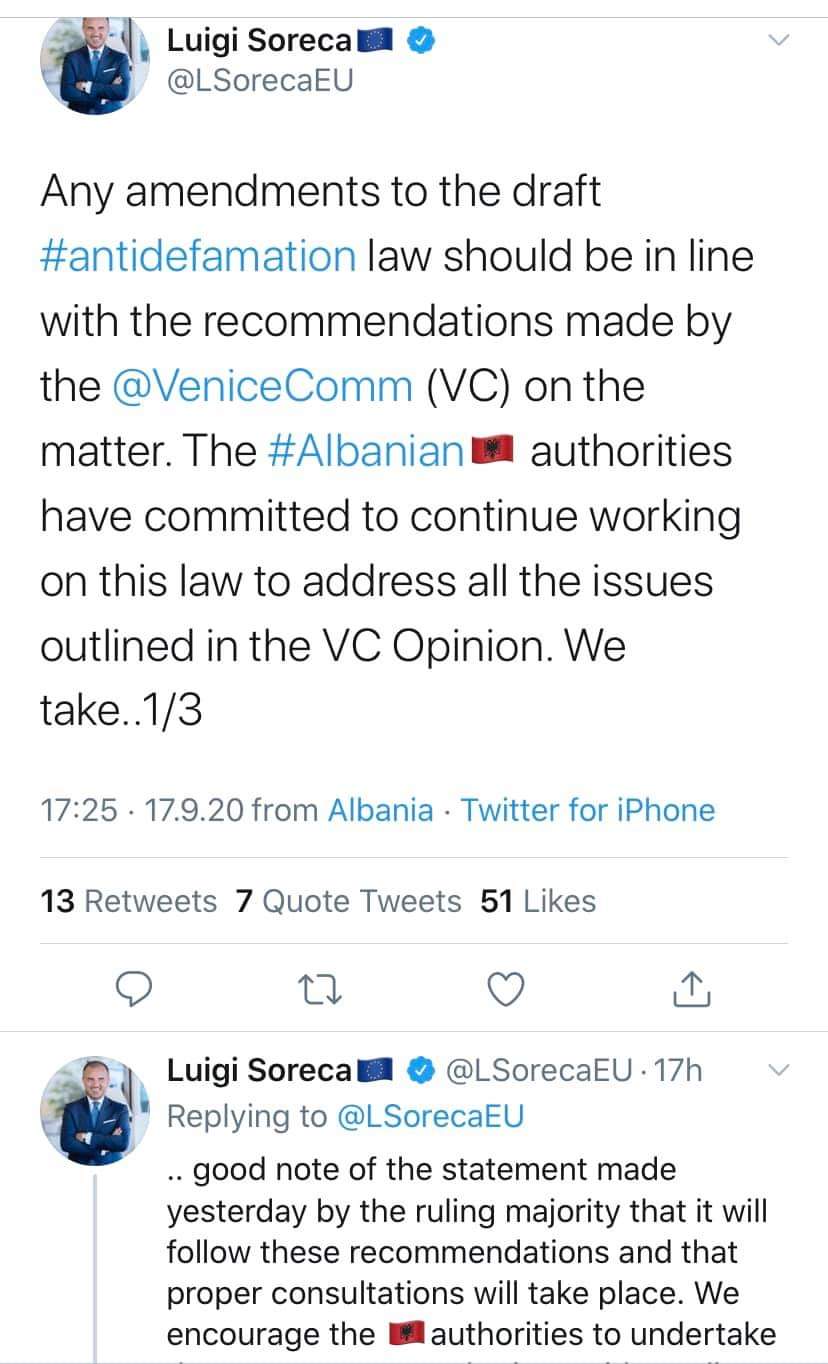Click the @LSorecaEU handle in Replying to

(x=431, y=1117)
